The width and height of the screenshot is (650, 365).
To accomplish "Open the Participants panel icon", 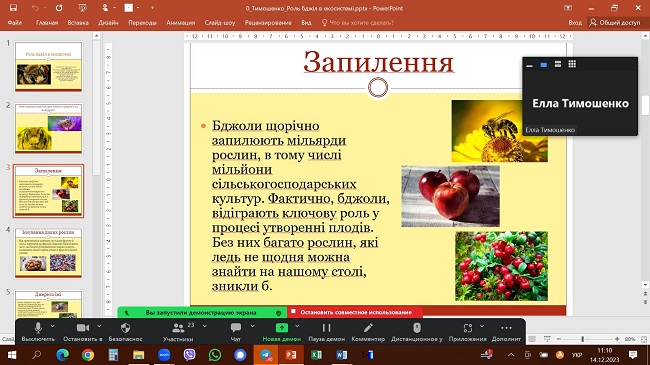I will 178,328.
